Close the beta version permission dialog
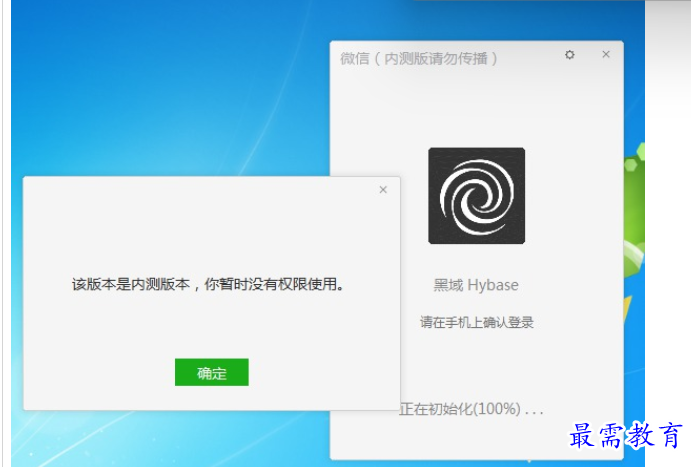The width and height of the screenshot is (691, 467). (x=383, y=190)
